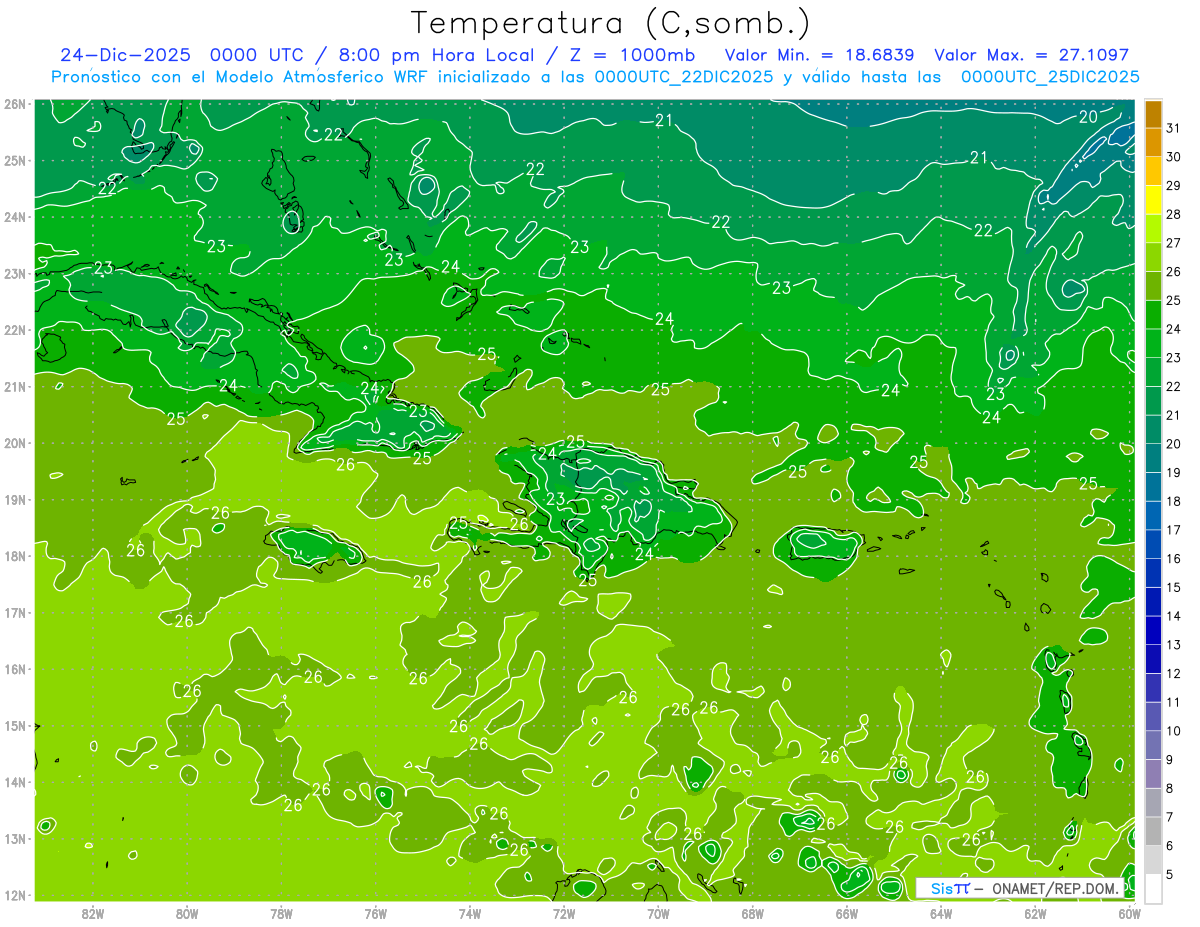
Task: Click the 20N latitude axis label
Action: (x=15, y=443)
